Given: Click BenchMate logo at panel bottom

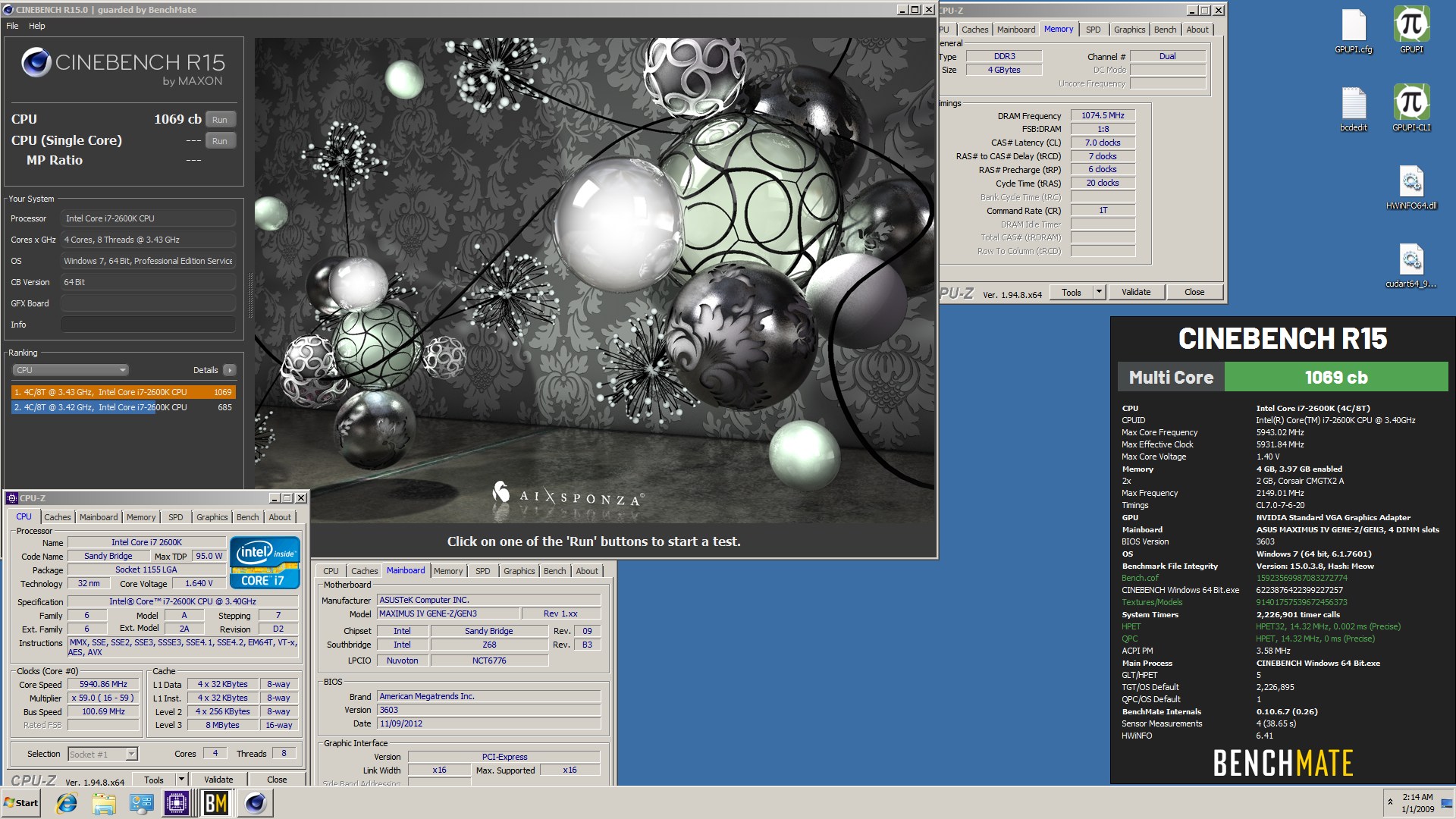Looking at the screenshot, I should pos(1283,763).
